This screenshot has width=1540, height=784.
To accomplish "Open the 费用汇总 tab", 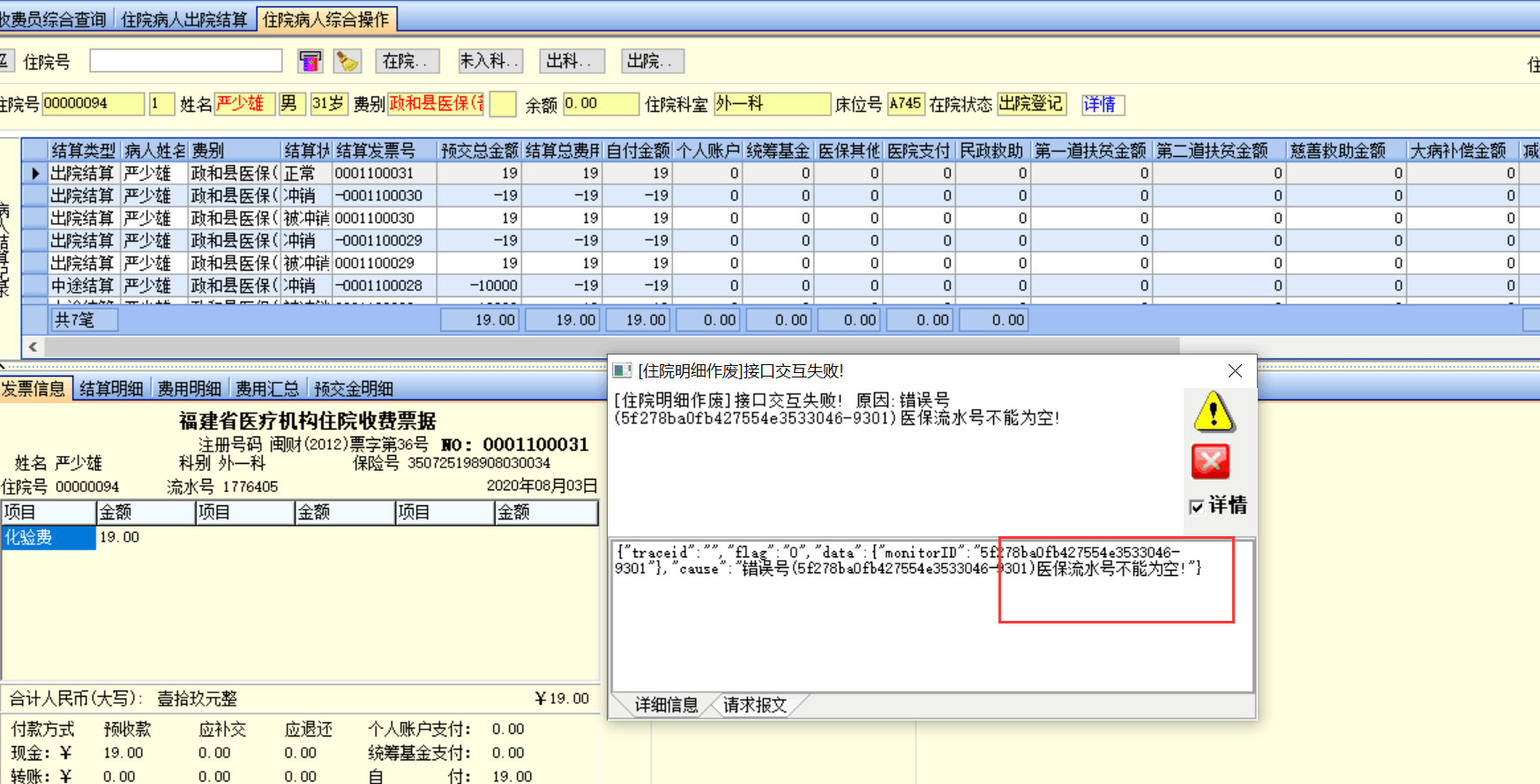I will [x=267, y=389].
